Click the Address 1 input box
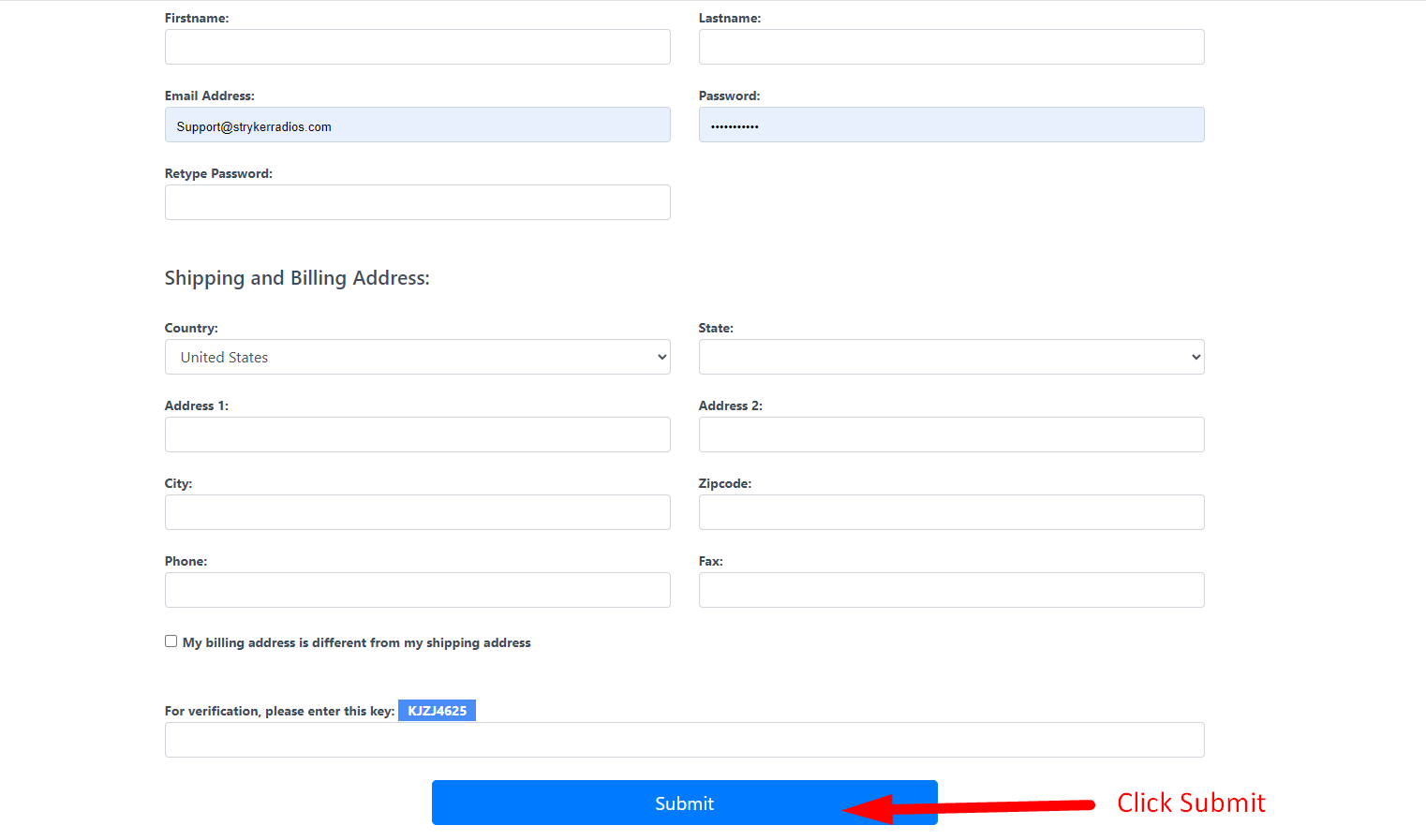The width and height of the screenshot is (1426, 840). tap(417, 435)
